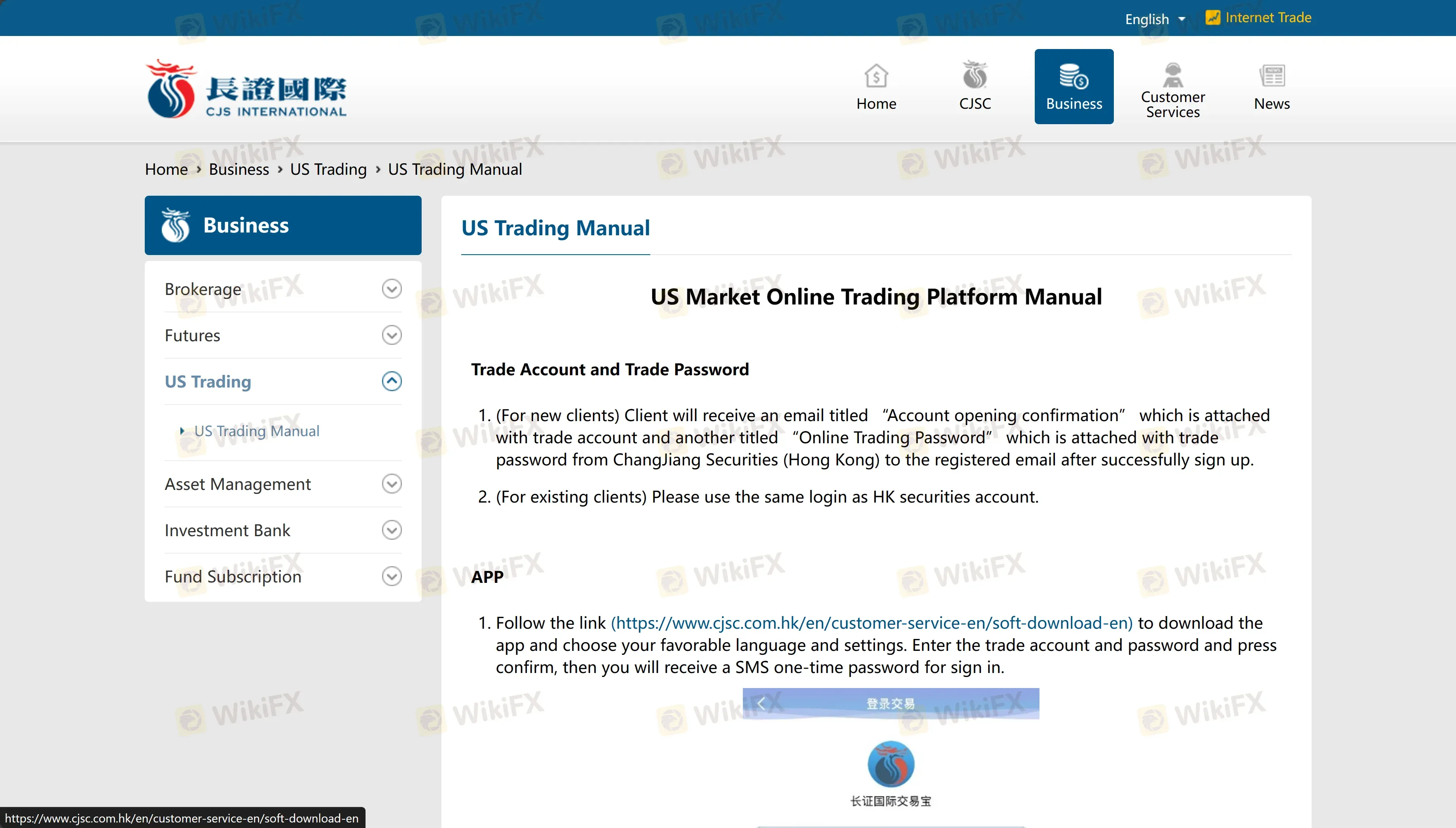The width and height of the screenshot is (1456, 828).
Task: Select US Trading Manual sidebar sub-item
Action: click(x=256, y=431)
